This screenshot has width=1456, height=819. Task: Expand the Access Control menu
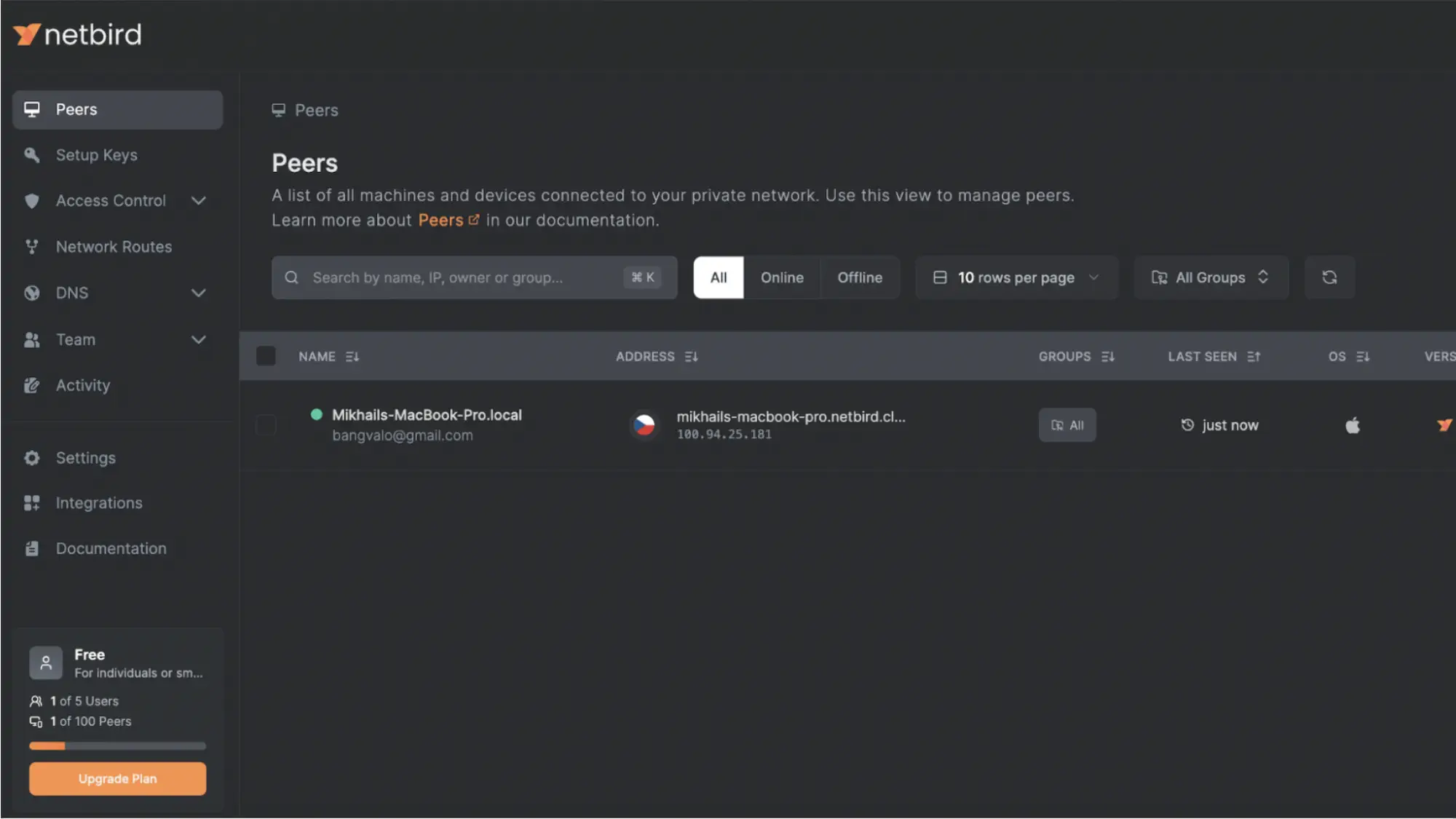[x=110, y=200]
